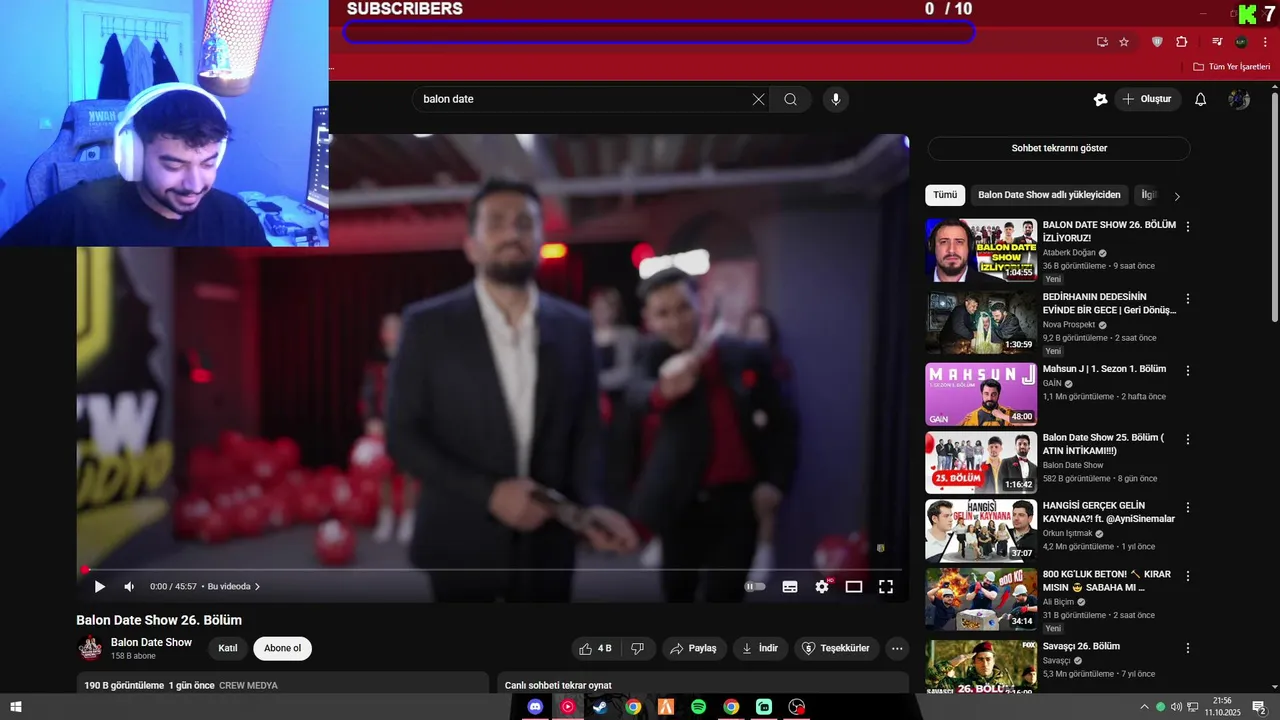Mute the video player volume
The height and width of the screenshot is (720, 1280).
129,587
